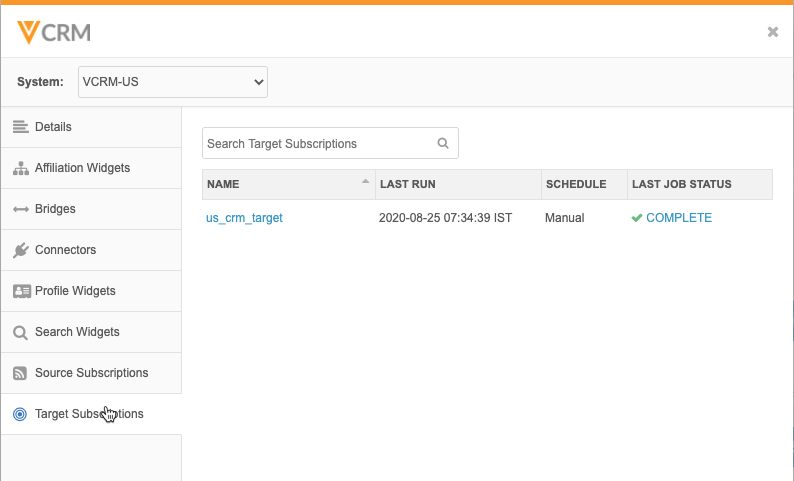Image resolution: width=794 pixels, height=481 pixels.
Task: Click the Bridges arrow icon
Action: 20,209
